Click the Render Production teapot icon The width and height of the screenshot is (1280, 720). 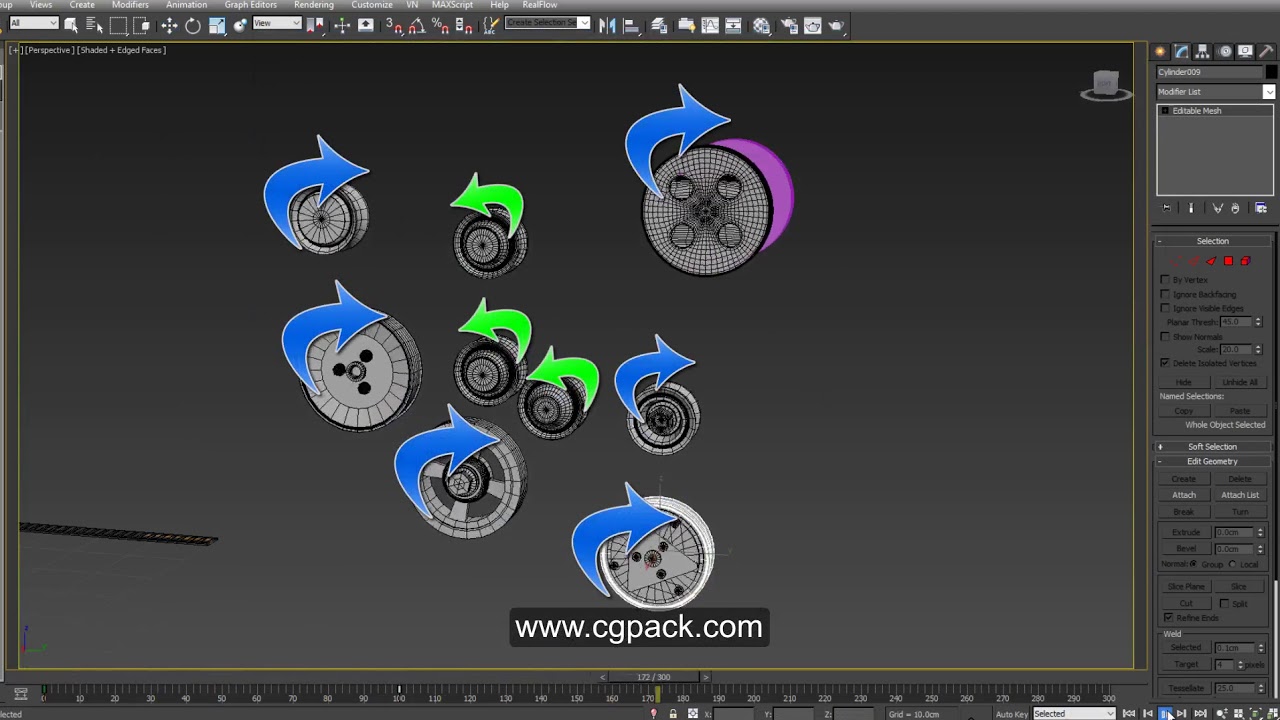click(836, 24)
